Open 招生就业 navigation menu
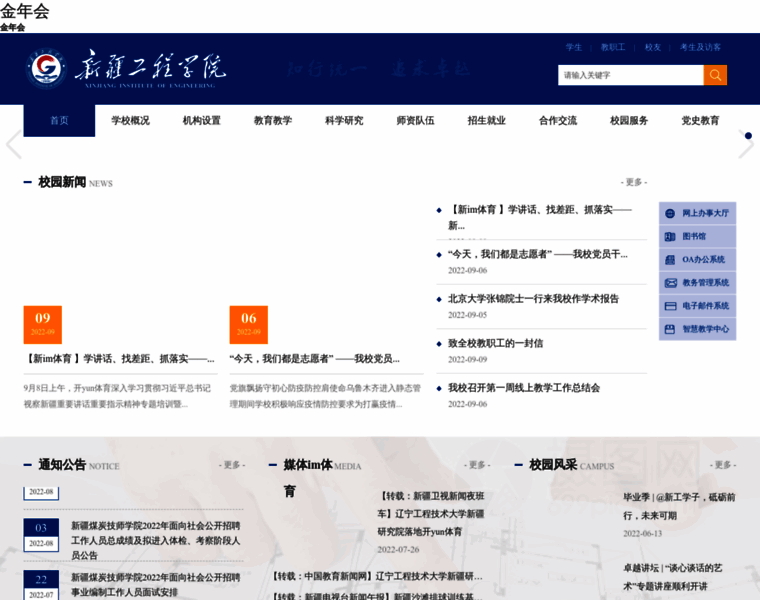 click(x=486, y=121)
